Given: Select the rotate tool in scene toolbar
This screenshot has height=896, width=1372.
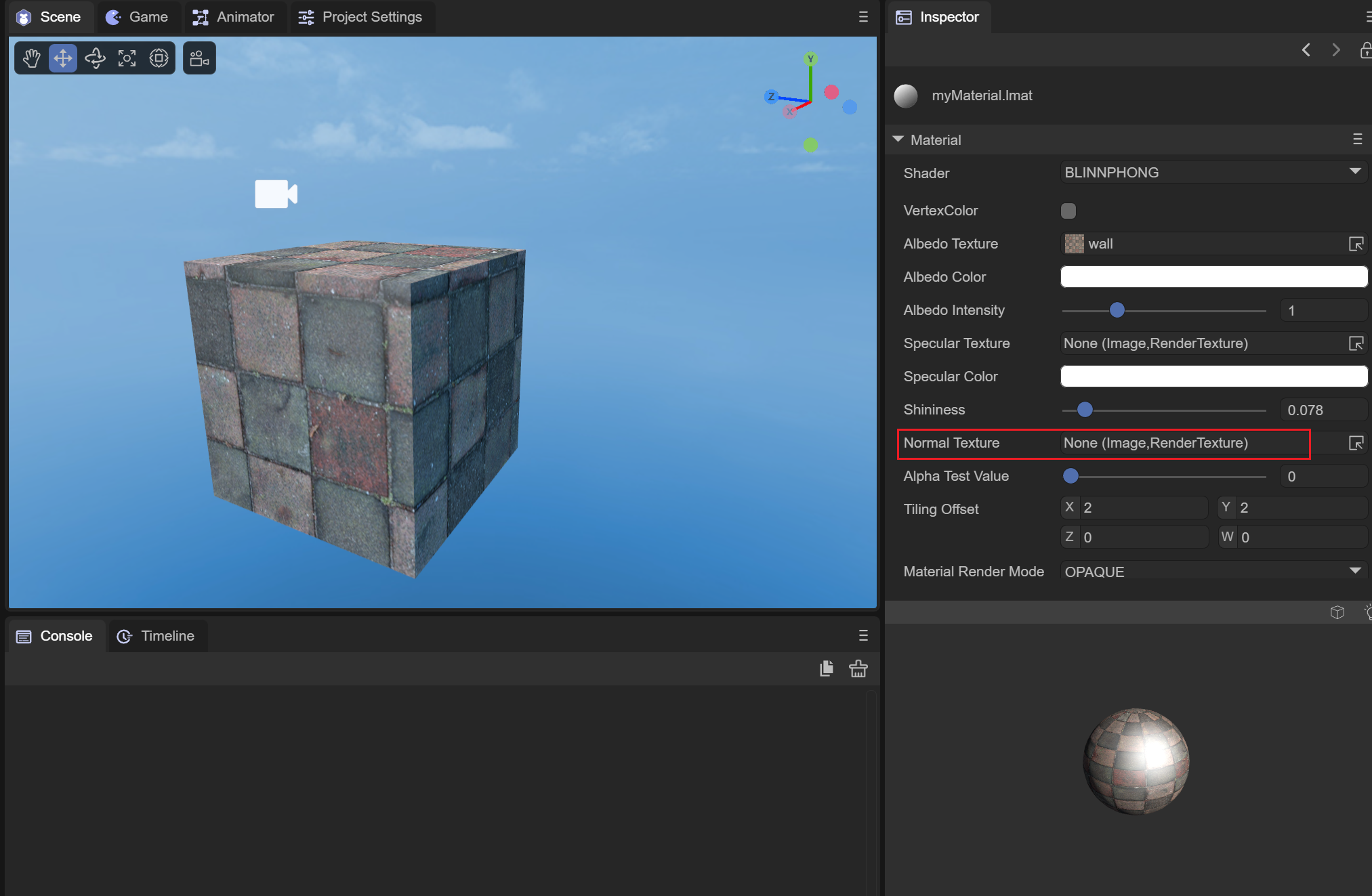Looking at the screenshot, I should (x=95, y=58).
